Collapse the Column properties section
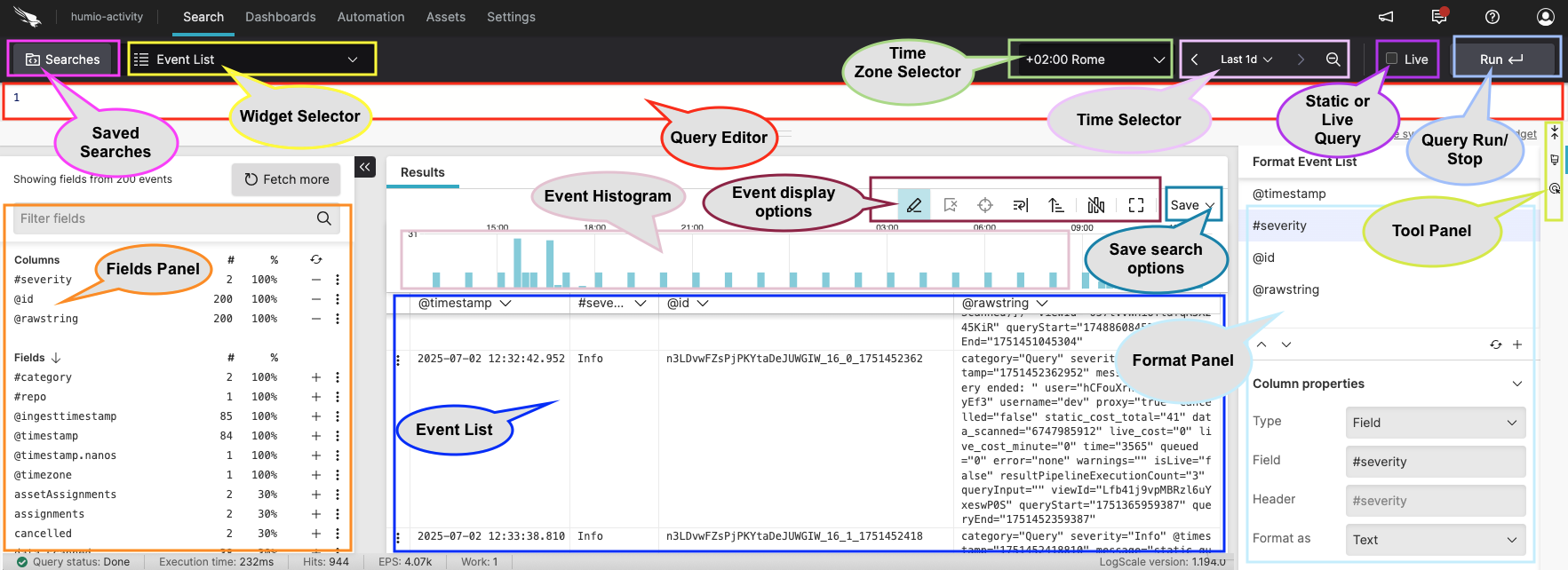This screenshot has height=570, width=1568. [x=1516, y=384]
